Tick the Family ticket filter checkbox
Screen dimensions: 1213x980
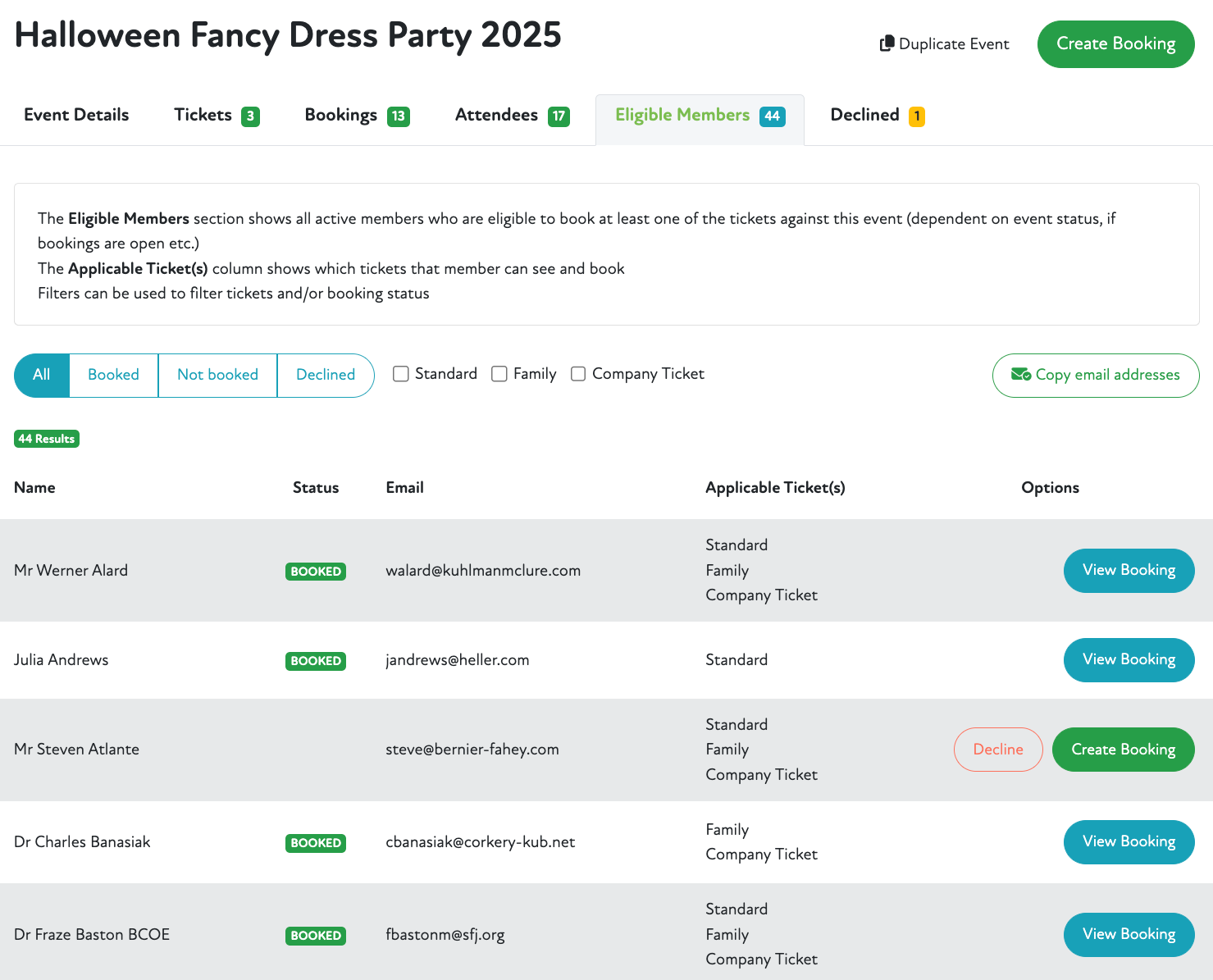coord(499,374)
